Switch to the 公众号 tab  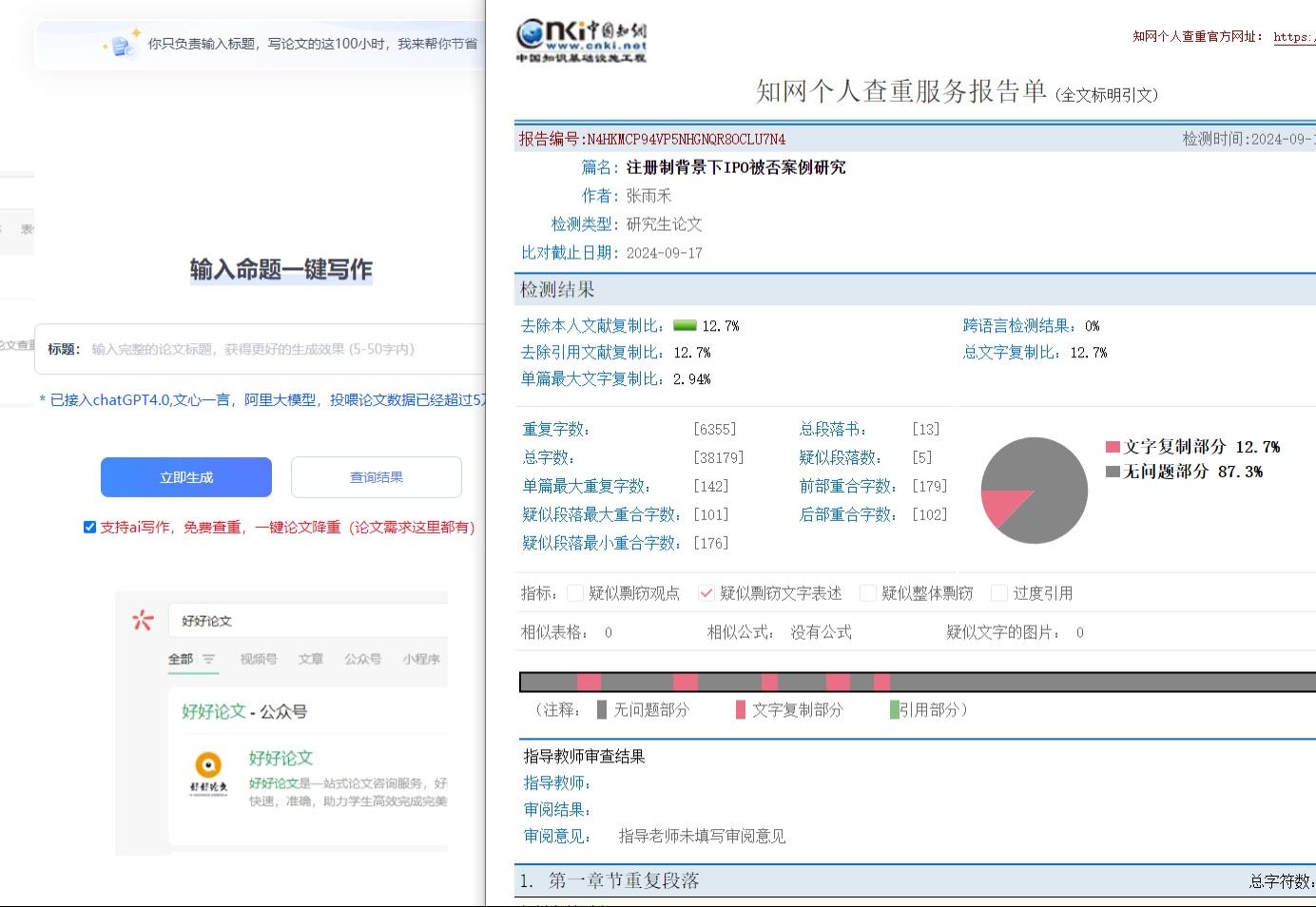click(362, 659)
